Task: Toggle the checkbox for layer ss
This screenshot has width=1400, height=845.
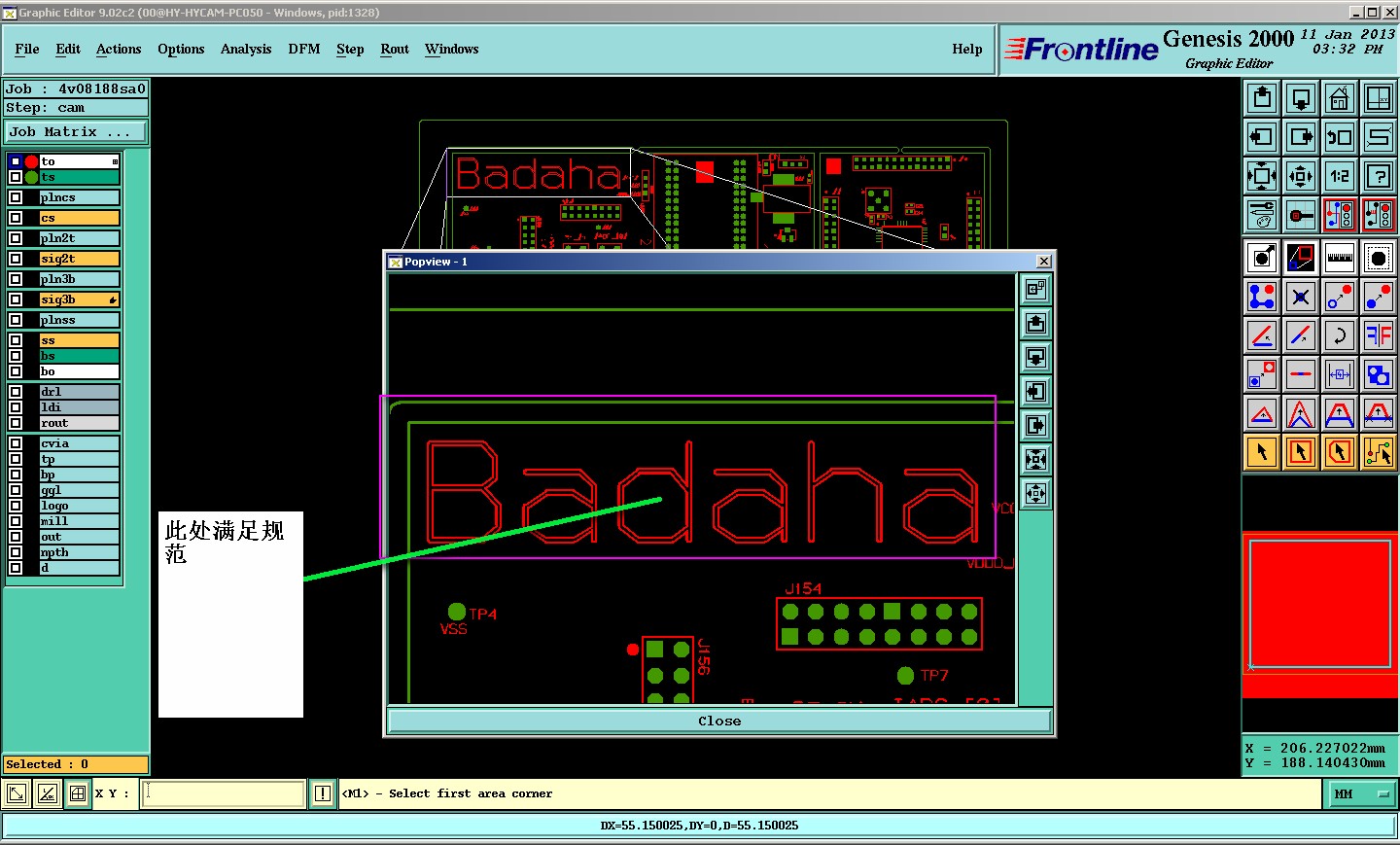Action: click(x=16, y=340)
